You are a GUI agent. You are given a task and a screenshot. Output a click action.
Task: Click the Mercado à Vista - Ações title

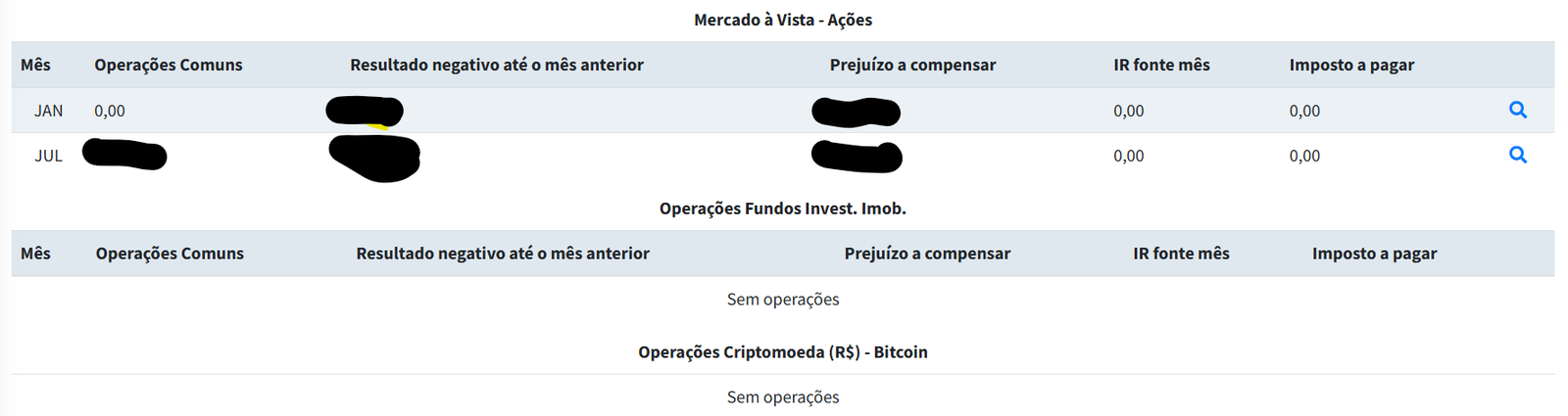[x=783, y=20]
